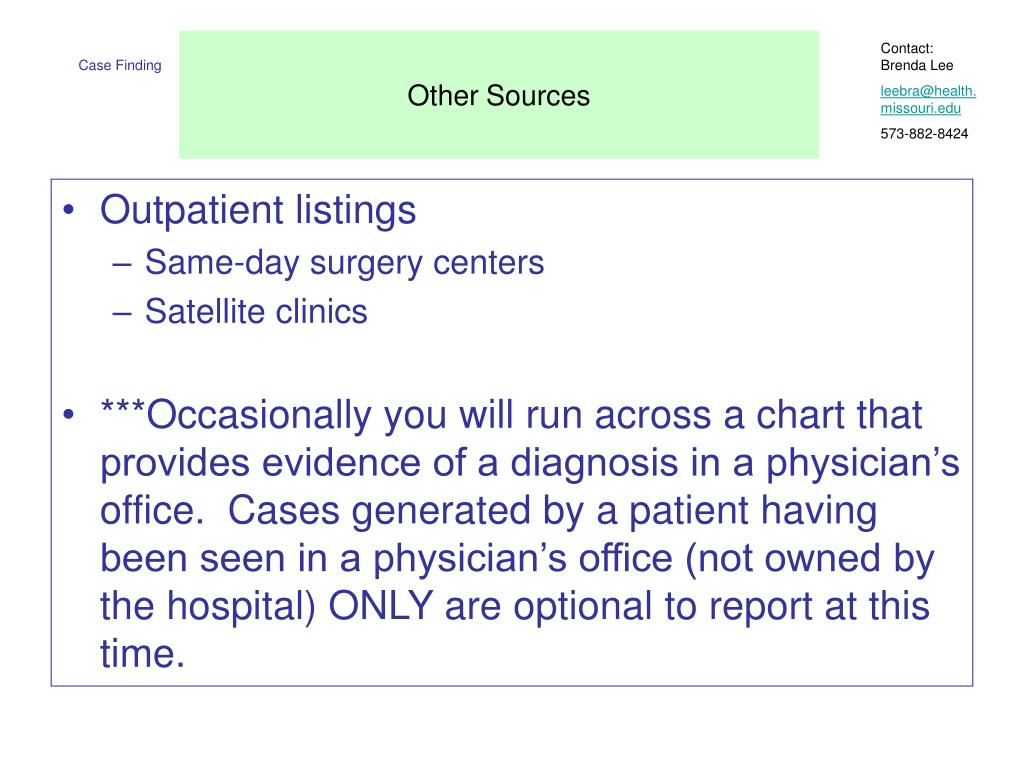
Task: Click the word ONLY in the paragraph
Action: coord(380,605)
